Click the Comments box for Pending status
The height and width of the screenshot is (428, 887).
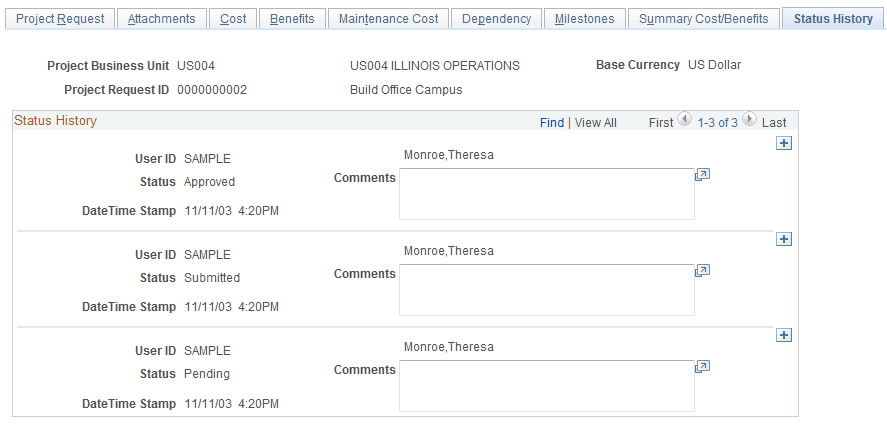[546, 385]
